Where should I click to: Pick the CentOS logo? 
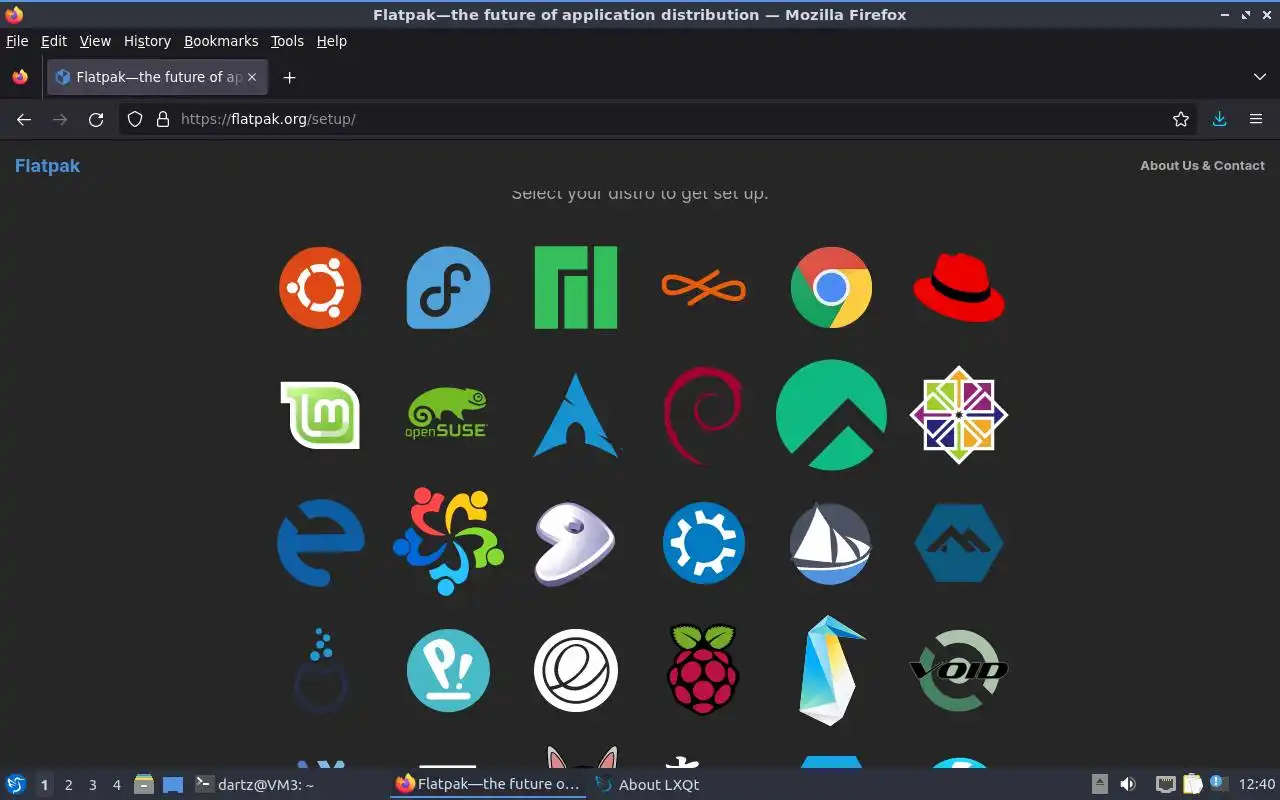(x=959, y=415)
